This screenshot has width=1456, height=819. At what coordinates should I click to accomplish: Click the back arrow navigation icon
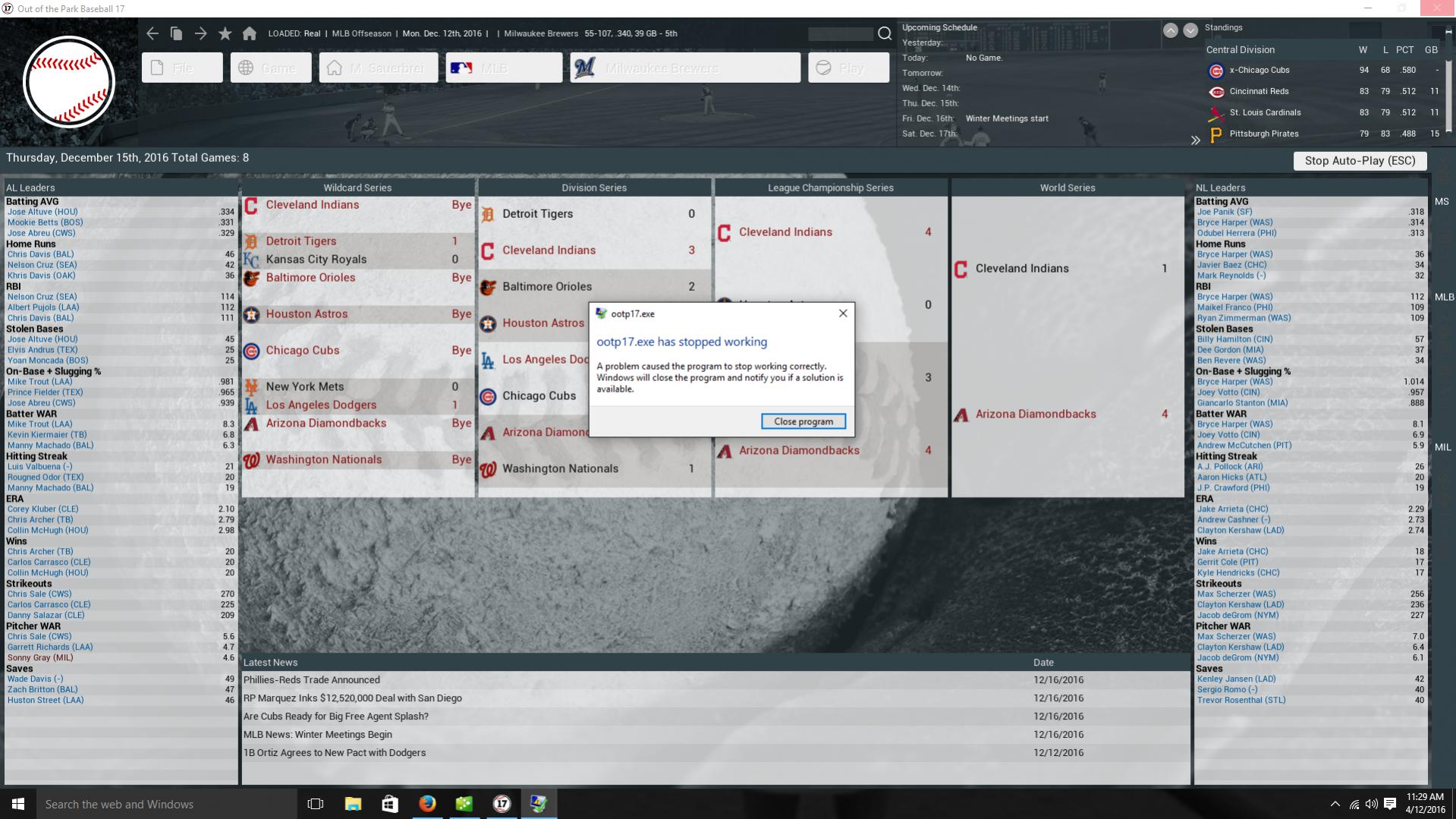(153, 33)
